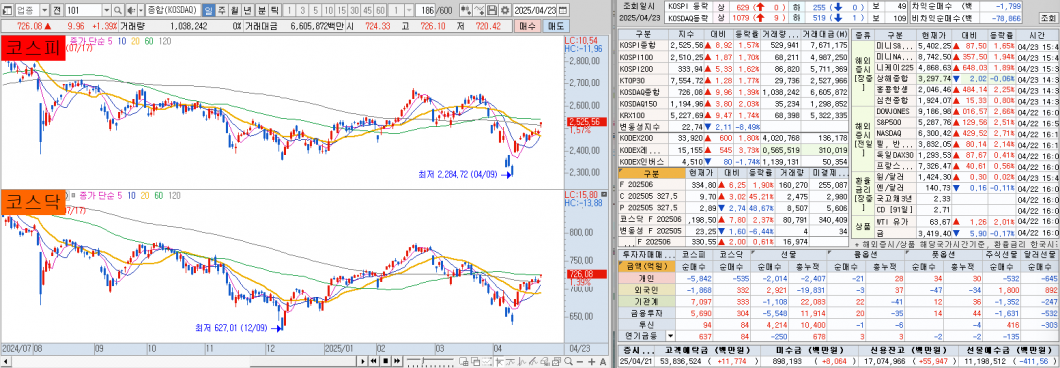Select the 월 monthly chart period
The width and height of the screenshot is (1060, 368).
point(235,10)
